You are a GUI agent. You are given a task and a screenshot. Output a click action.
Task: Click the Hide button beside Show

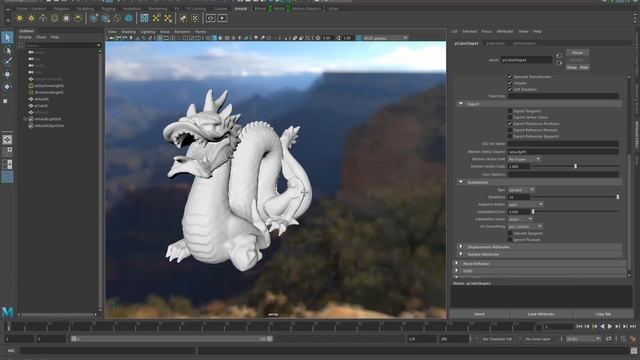click(x=584, y=67)
